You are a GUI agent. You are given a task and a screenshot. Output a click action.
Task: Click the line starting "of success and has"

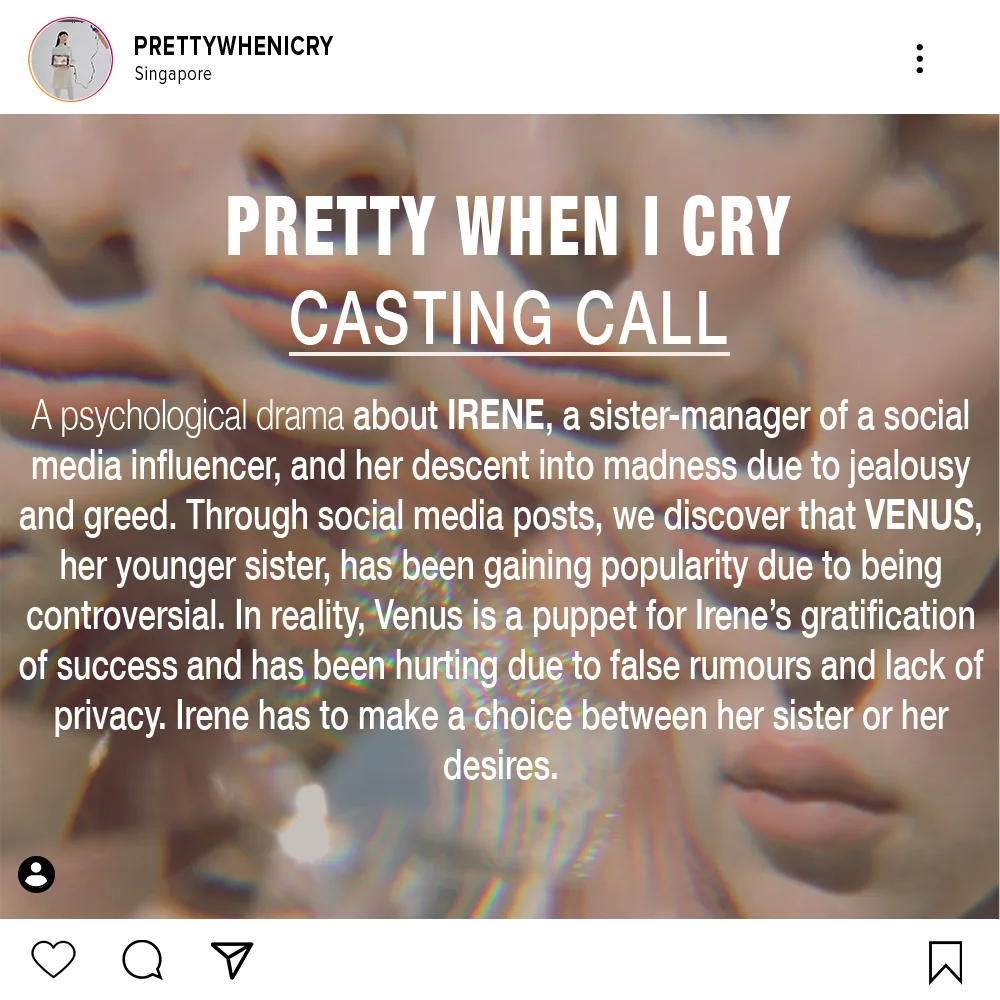click(500, 666)
